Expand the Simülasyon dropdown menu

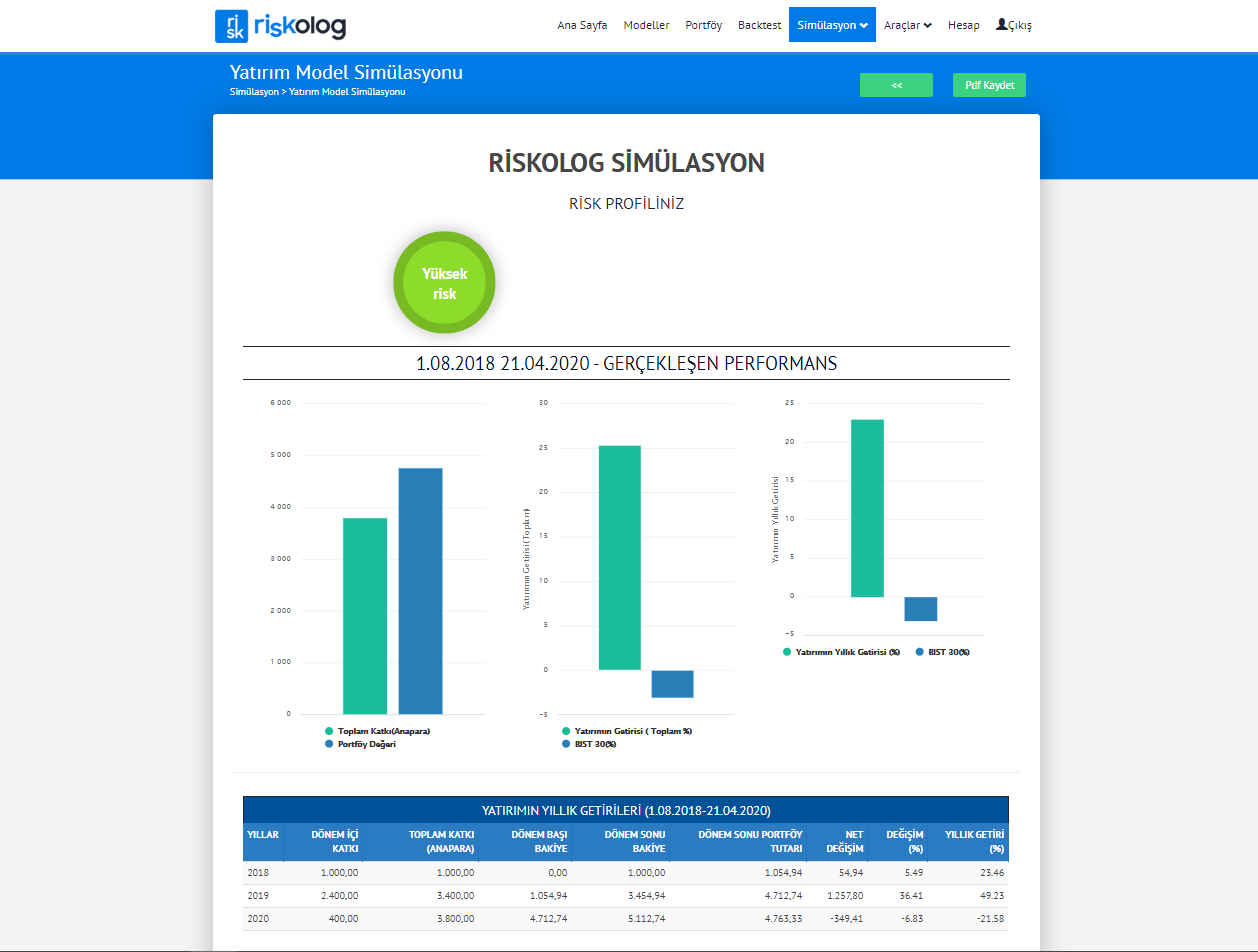(832, 25)
